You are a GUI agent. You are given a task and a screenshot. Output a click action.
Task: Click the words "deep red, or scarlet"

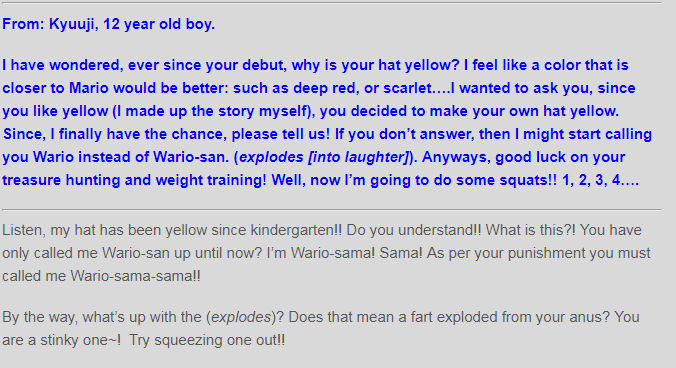point(363,88)
